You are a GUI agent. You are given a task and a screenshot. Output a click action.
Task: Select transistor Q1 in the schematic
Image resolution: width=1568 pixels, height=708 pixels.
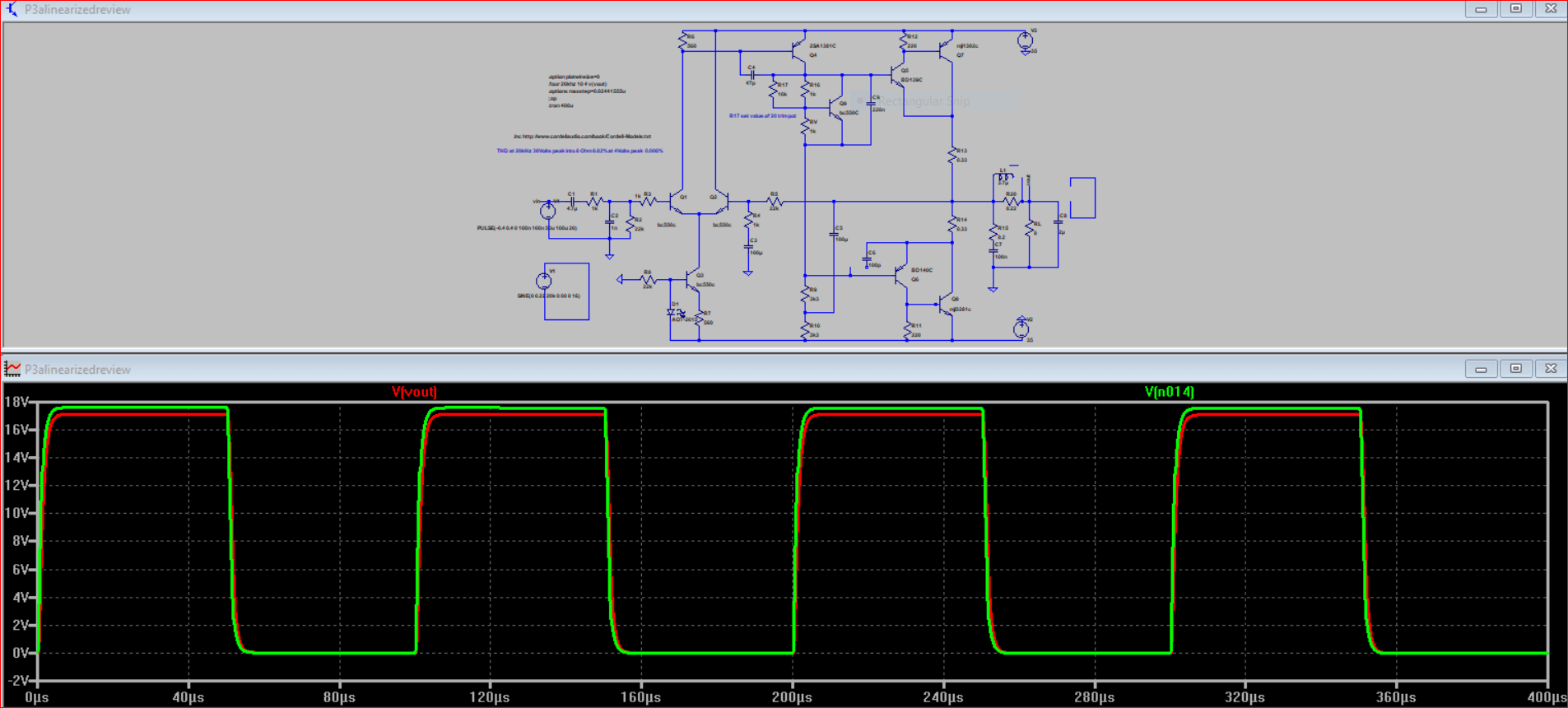[x=677, y=201]
